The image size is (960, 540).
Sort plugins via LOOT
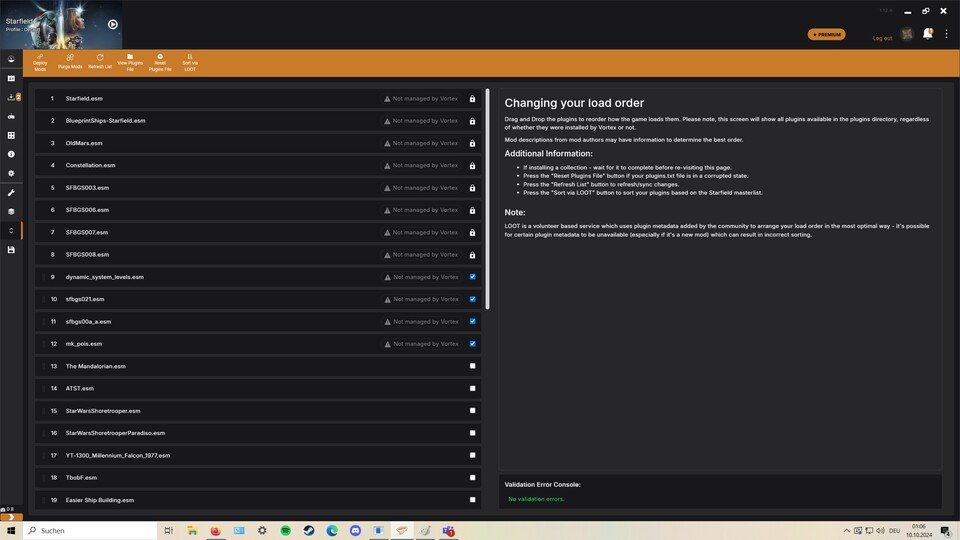click(x=190, y=63)
